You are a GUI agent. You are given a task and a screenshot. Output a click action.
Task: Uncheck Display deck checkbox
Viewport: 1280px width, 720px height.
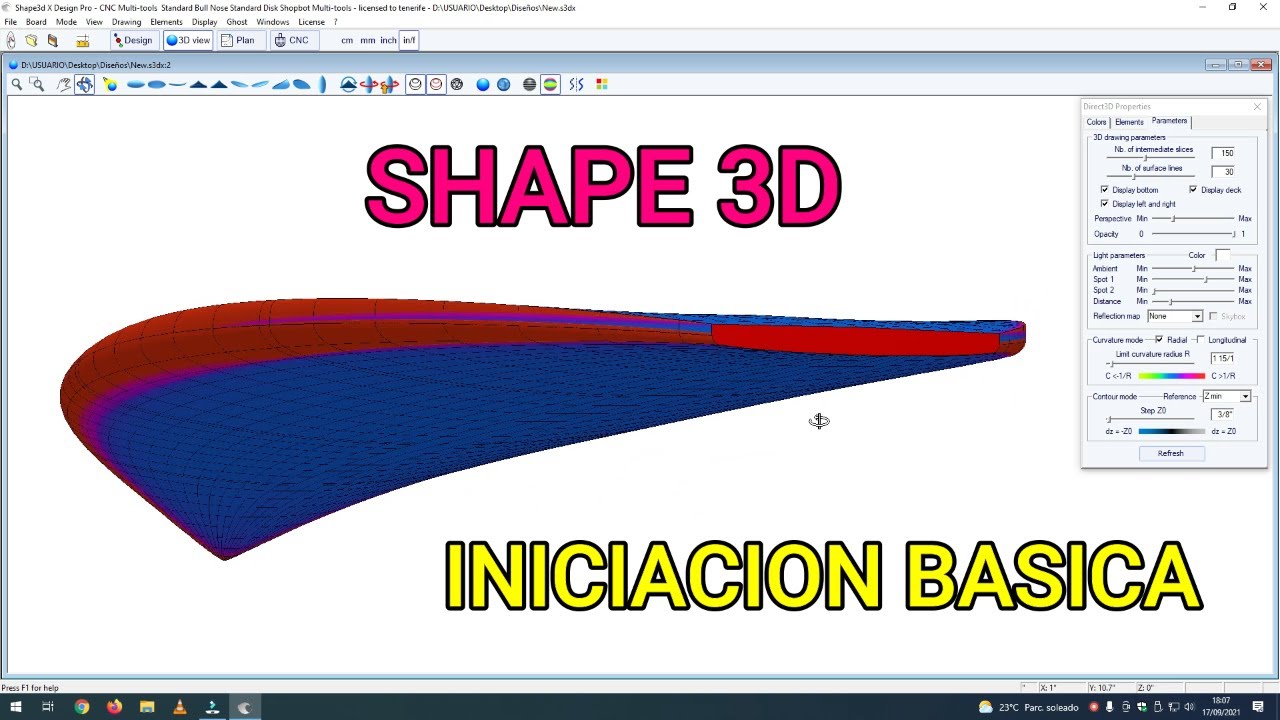point(1193,190)
